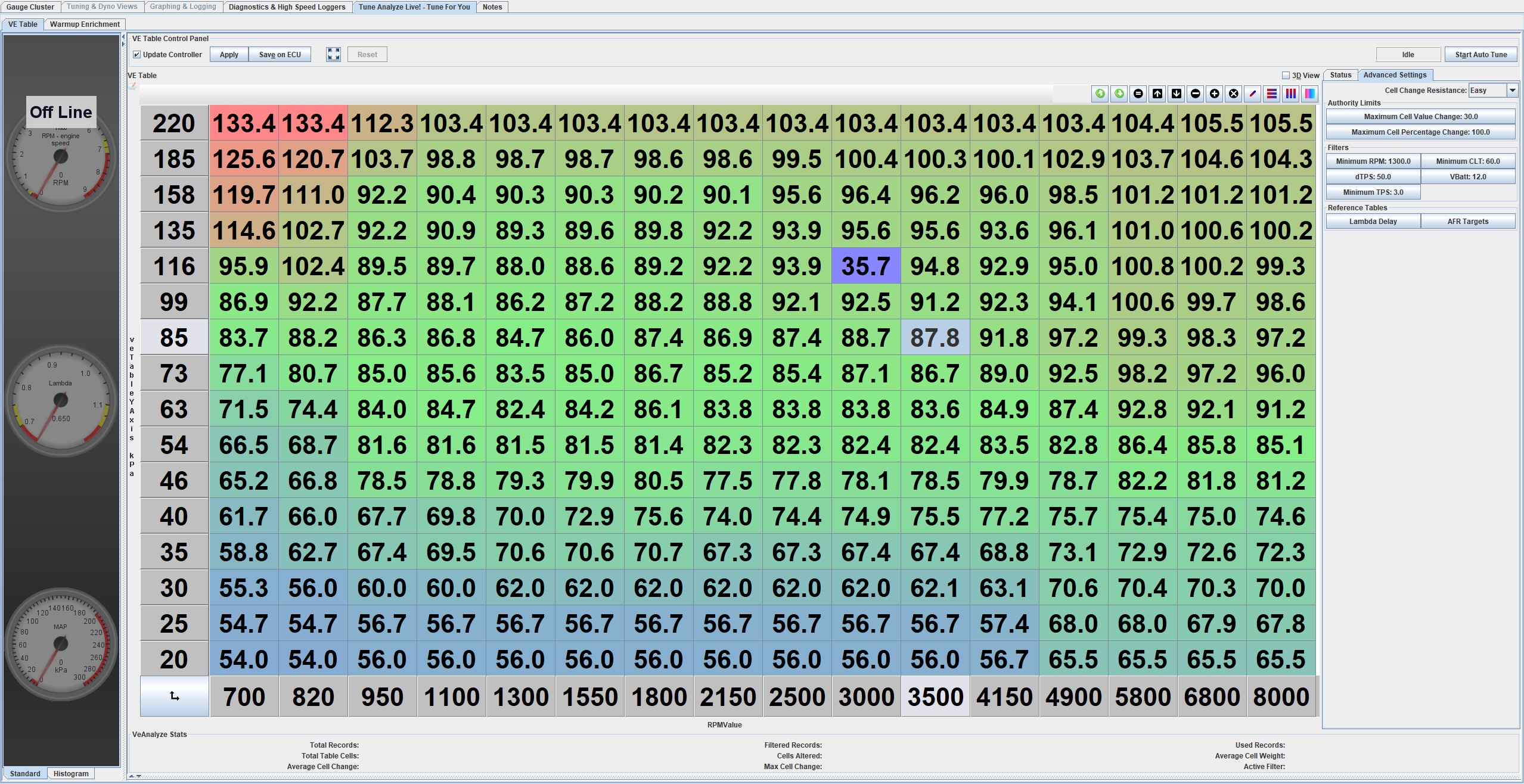The height and width of the screenshot is (784, 1524).
Task: Click the Maximum Cell Value Change setting
Action: click(x=1420, y=117)
